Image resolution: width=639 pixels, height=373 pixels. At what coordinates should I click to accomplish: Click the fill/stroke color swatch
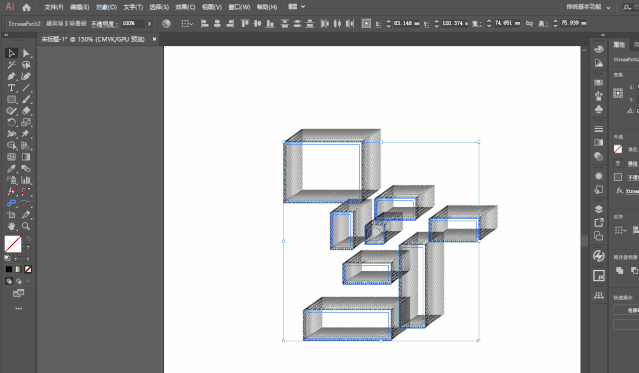[x=13, y=244]
